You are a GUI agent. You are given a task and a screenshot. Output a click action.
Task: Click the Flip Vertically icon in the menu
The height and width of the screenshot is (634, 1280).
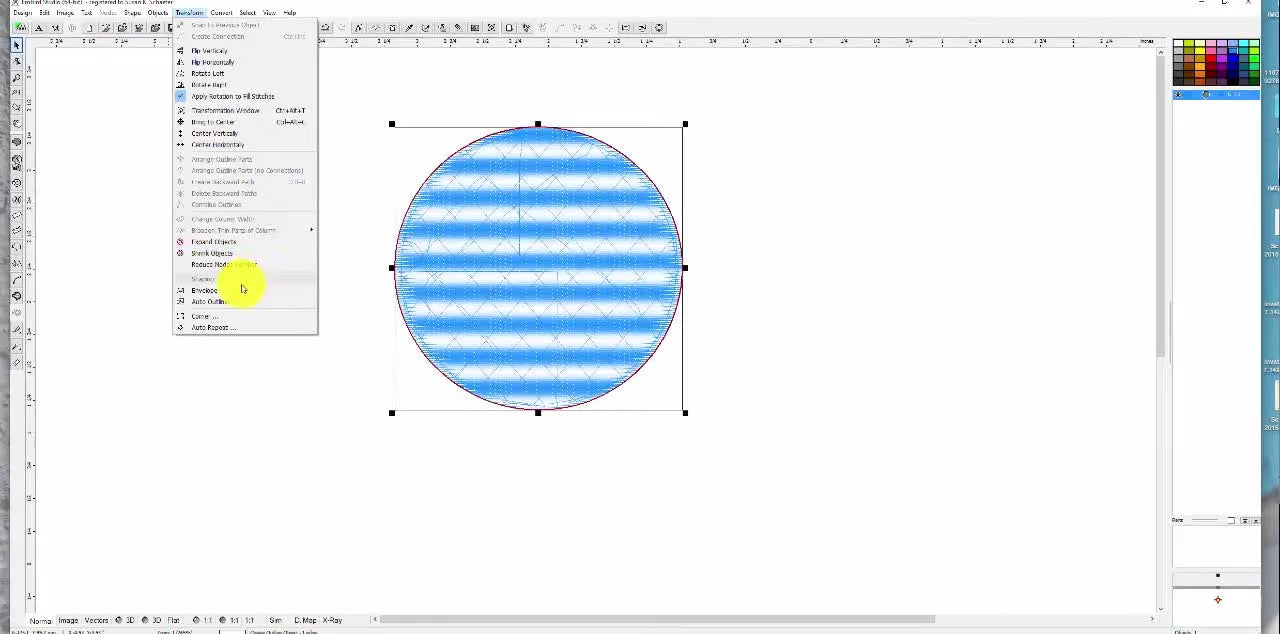click(x=181, y=50)
